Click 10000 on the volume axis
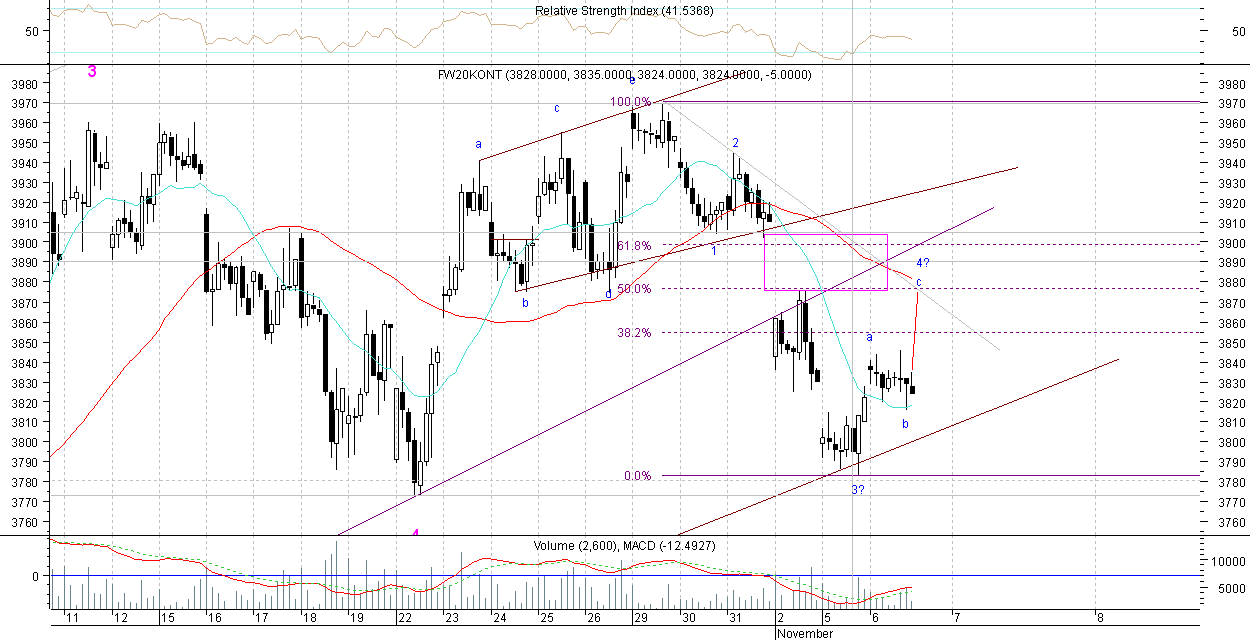 point(1226,562)
